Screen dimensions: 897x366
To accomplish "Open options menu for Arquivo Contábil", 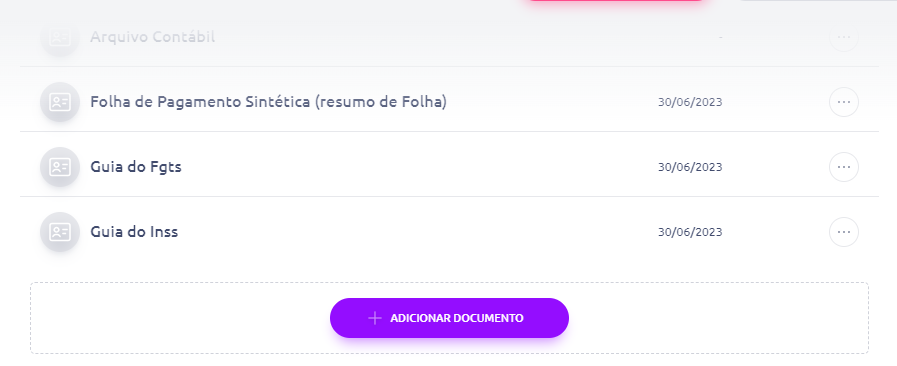I will pos(844,37).
